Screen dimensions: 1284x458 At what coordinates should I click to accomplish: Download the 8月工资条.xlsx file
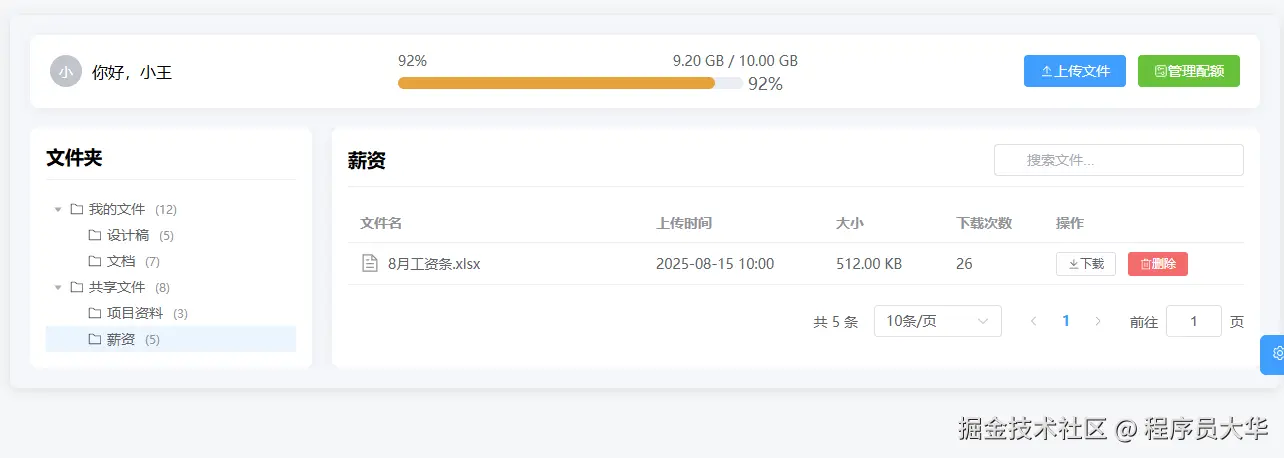coord(1085,264)
